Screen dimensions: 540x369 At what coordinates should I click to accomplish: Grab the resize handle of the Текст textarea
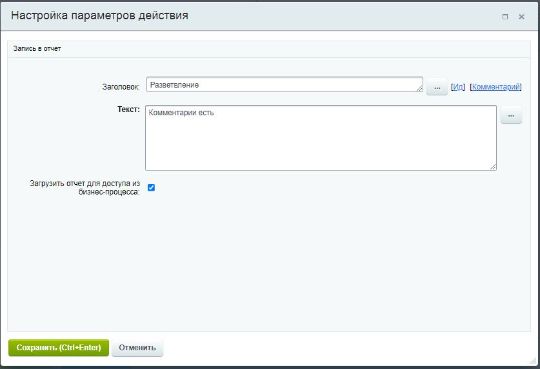[493, 167]
